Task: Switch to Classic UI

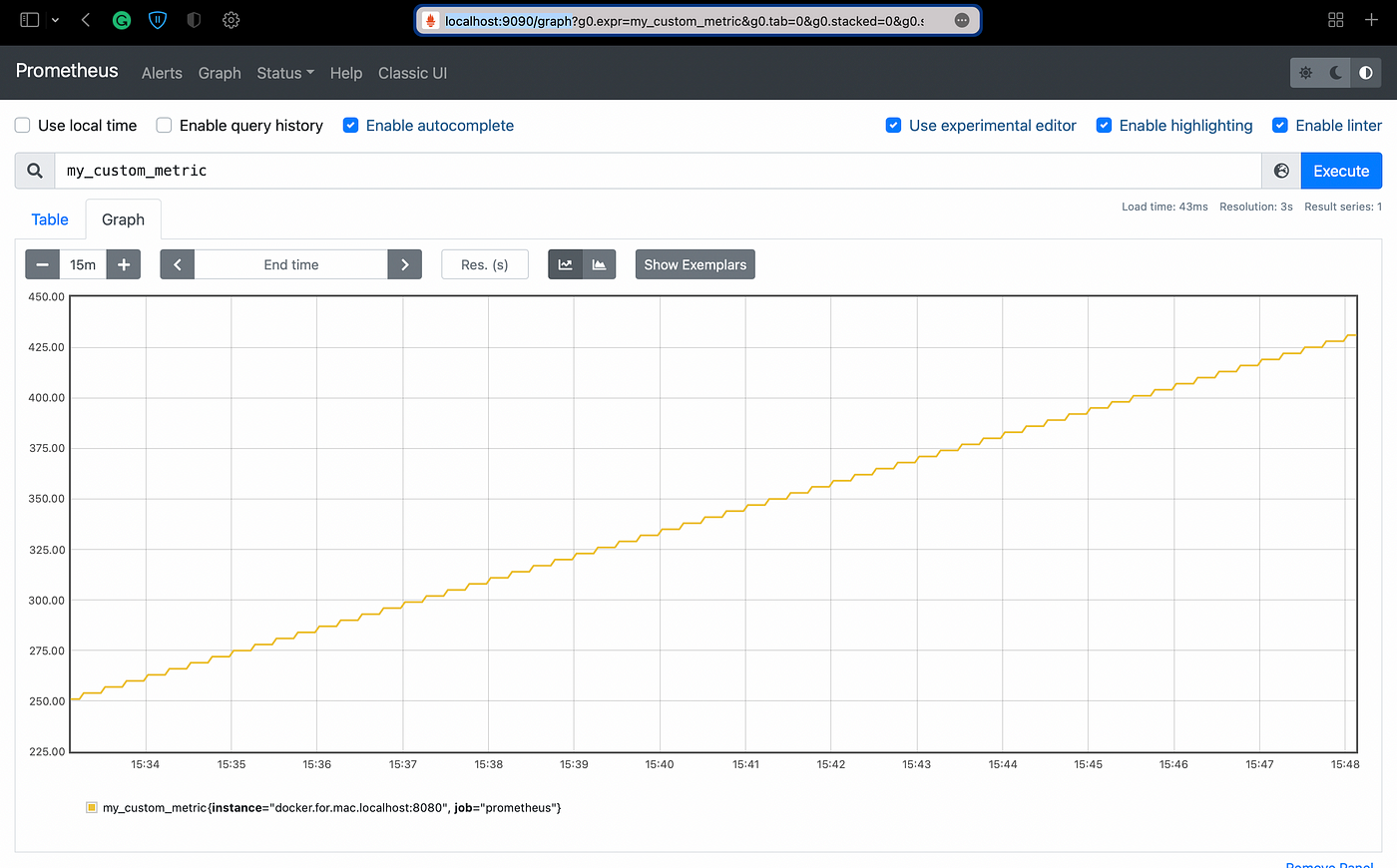Action: point(412,73)
